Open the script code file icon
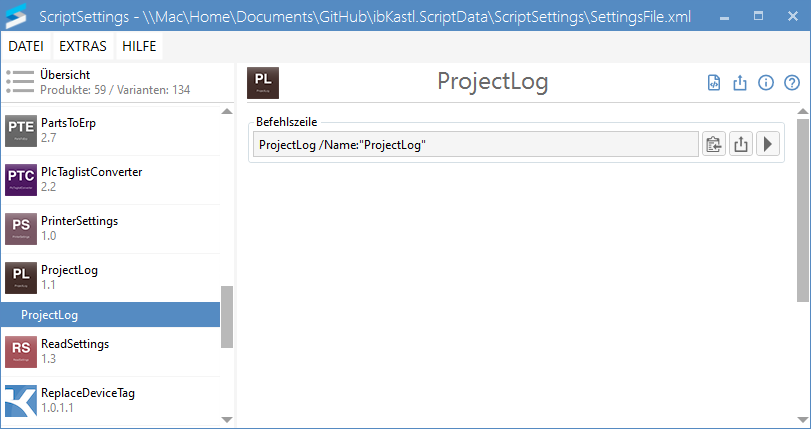Viewport: 811px width, 429px height. click(714, 83)
